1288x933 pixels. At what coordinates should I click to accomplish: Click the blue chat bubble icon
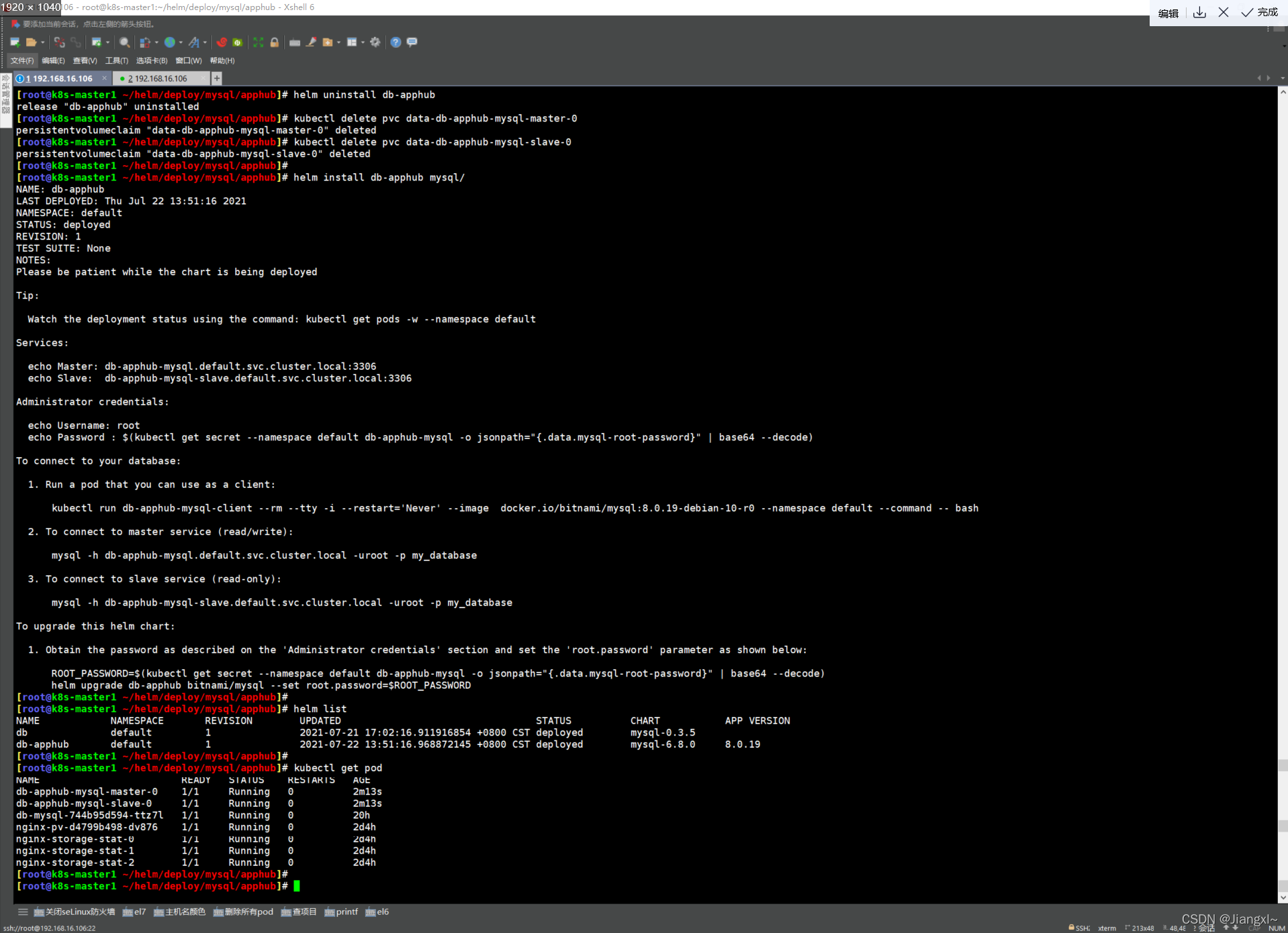(x=412, y=42)
